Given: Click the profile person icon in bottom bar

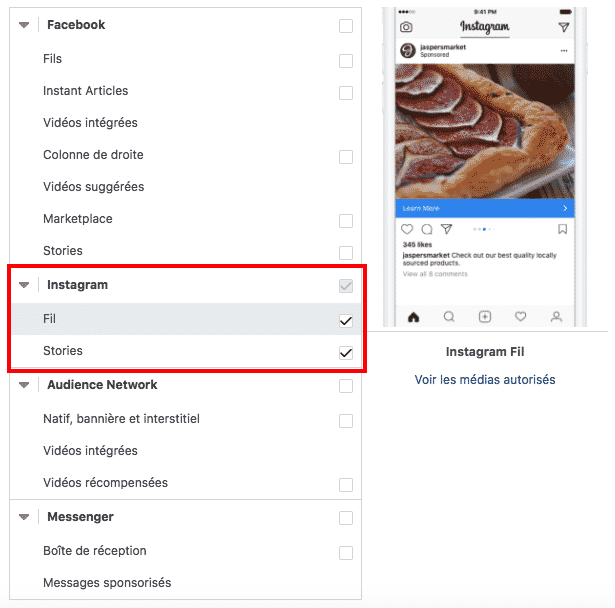Looking at the screenshot, I should coord(556,317).
